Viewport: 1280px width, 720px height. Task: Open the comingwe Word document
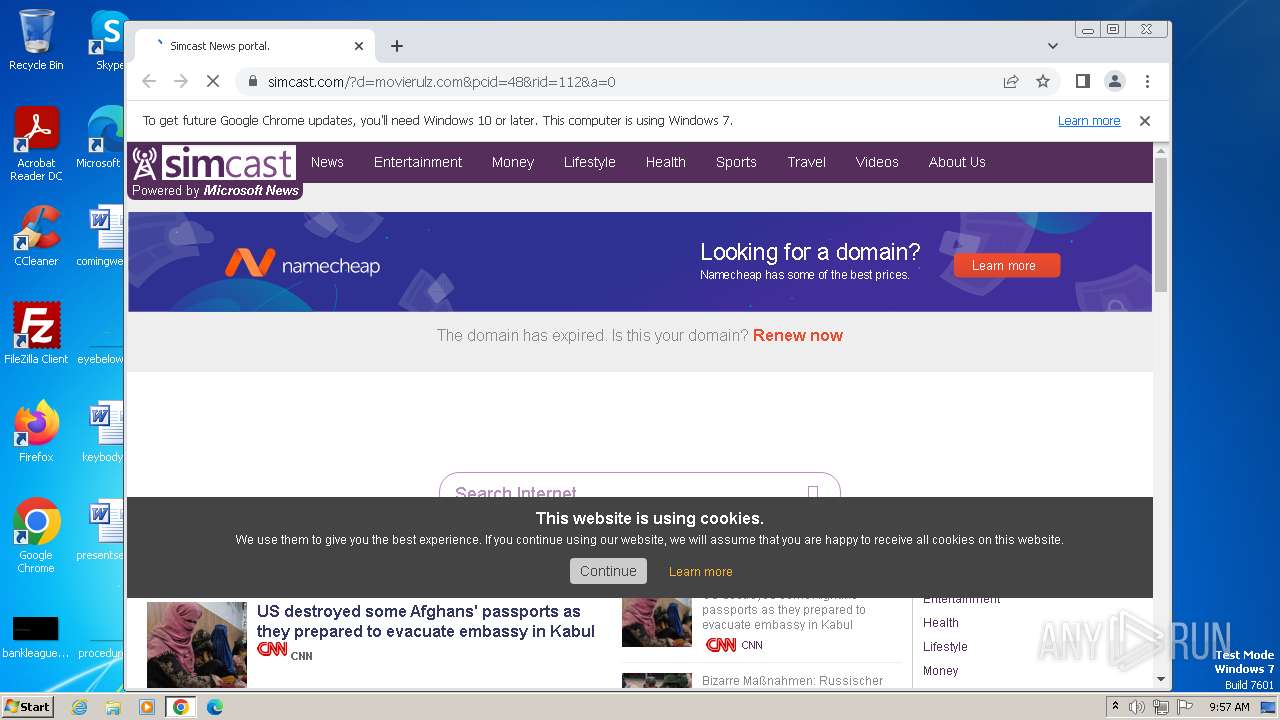(104, 237)
